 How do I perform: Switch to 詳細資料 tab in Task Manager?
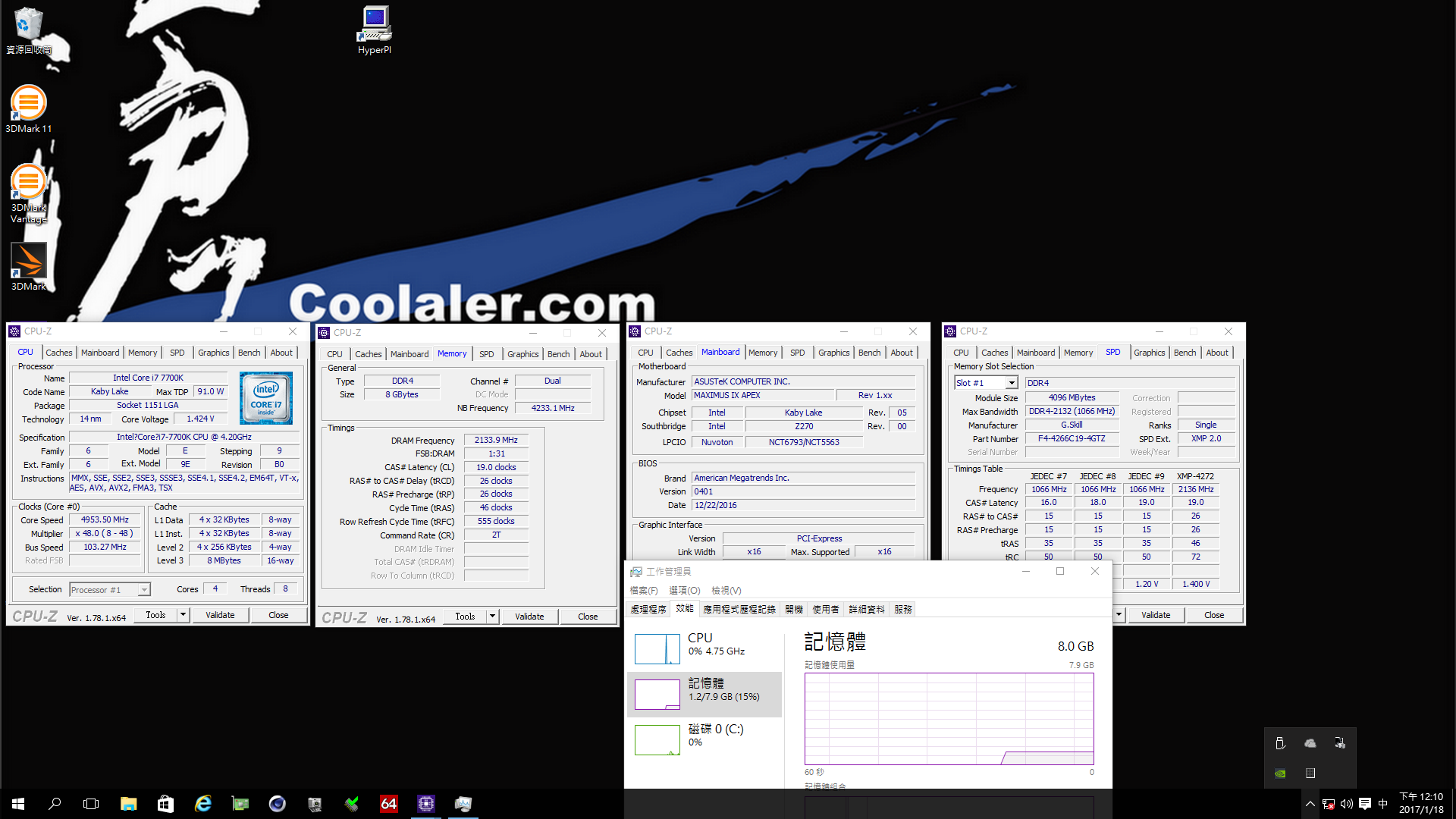pyautogui.click(x=866, y=610)
